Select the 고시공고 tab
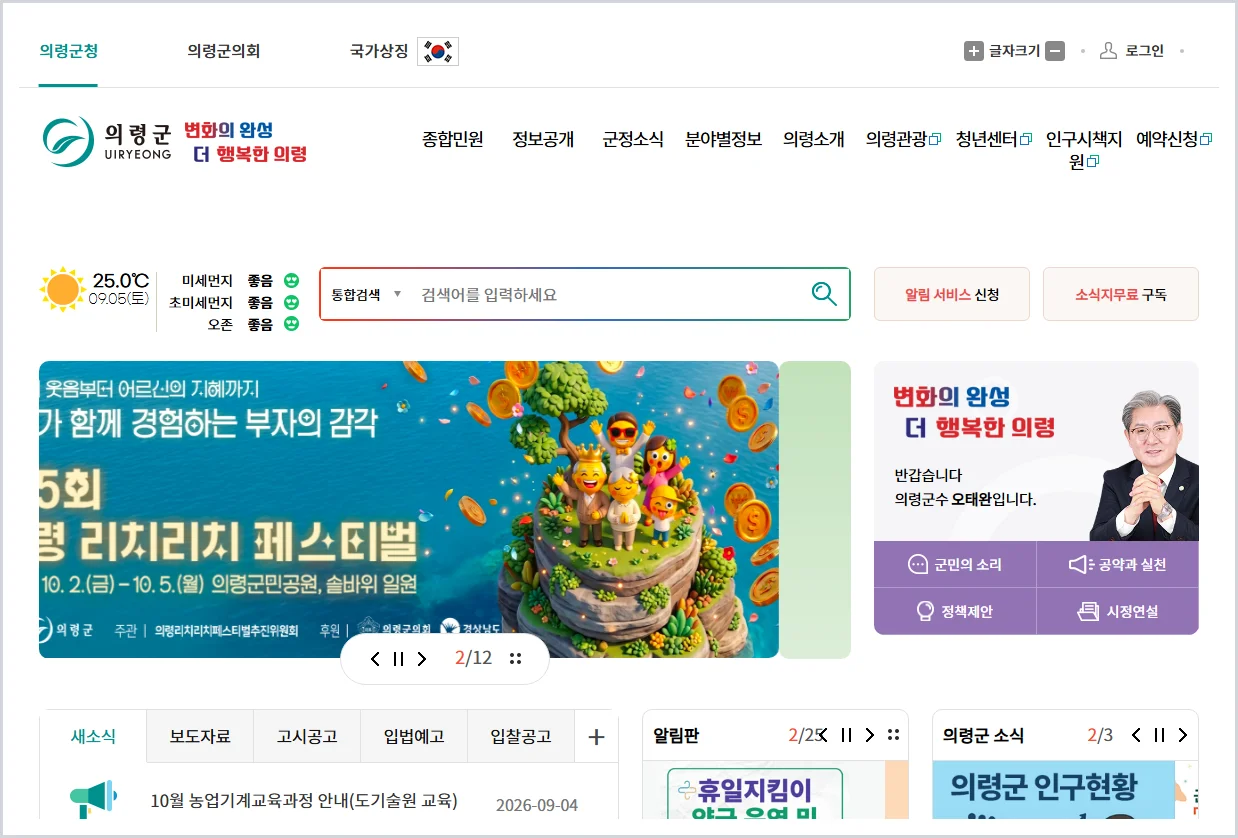Viewport: 1238px width, 838px height. click(307, 737)
